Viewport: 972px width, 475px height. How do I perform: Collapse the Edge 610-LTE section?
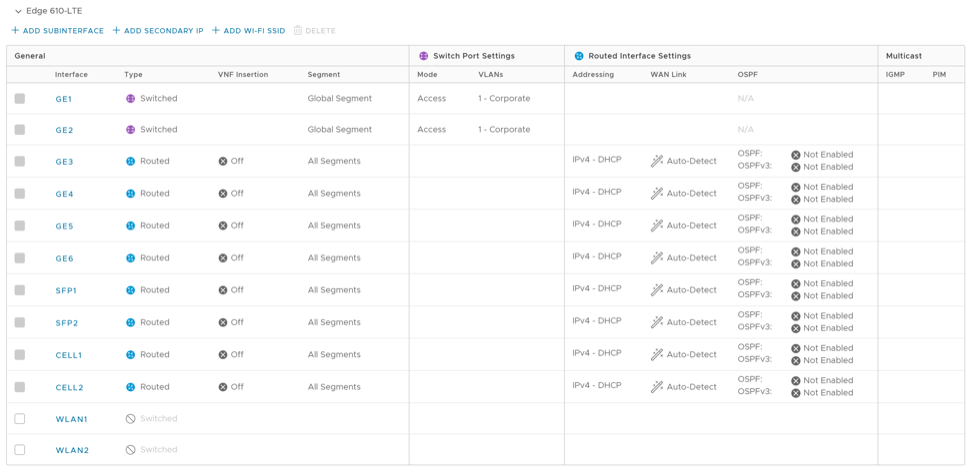[18, 11]
